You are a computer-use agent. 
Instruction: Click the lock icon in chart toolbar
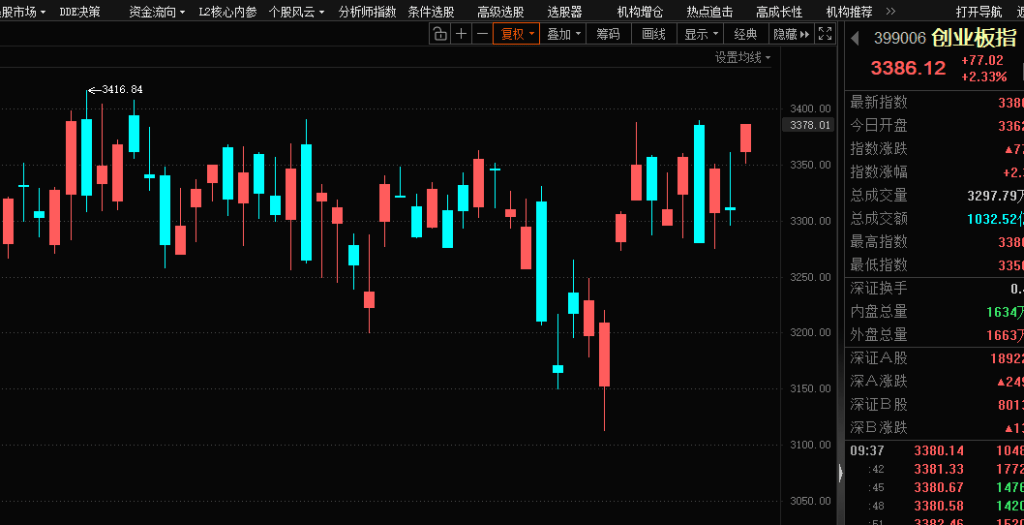pos(440,34)
